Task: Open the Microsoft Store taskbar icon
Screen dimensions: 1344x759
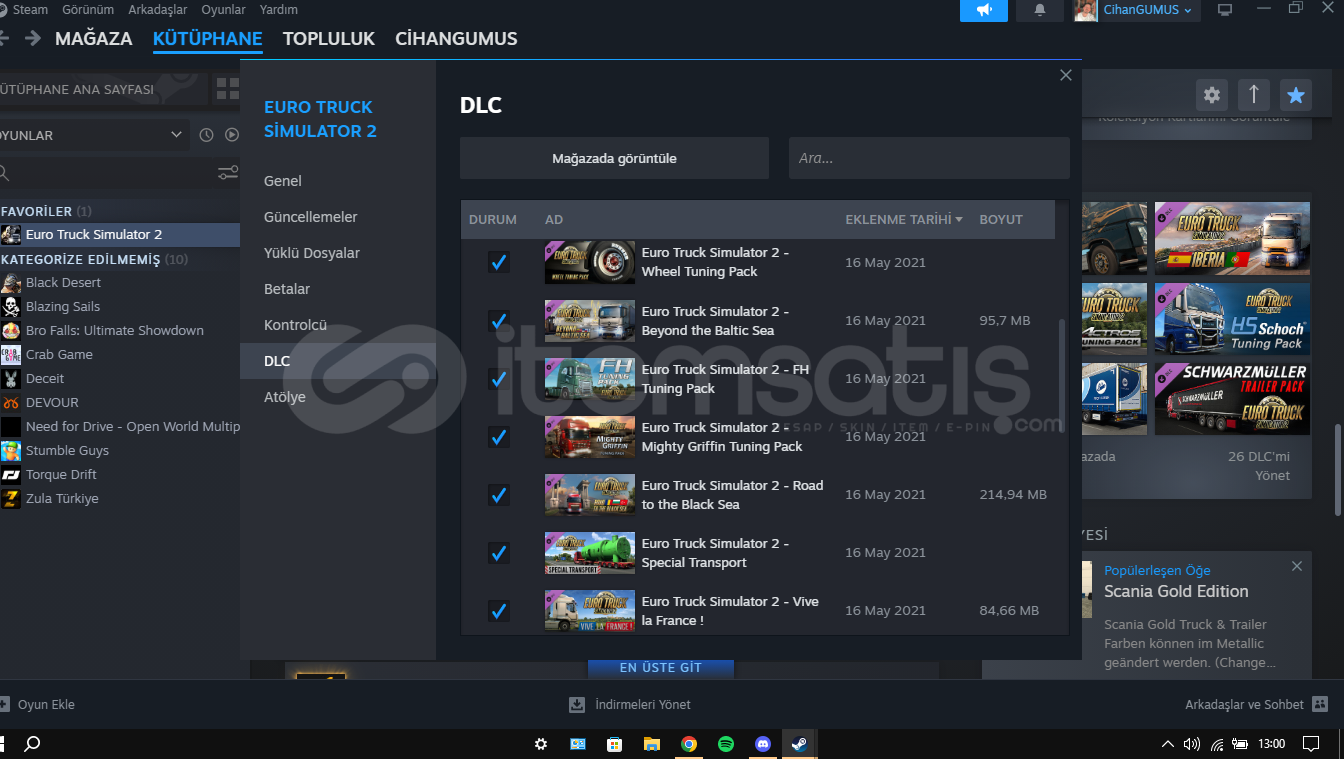Action: pyautogui.click(x=615, y=744)
